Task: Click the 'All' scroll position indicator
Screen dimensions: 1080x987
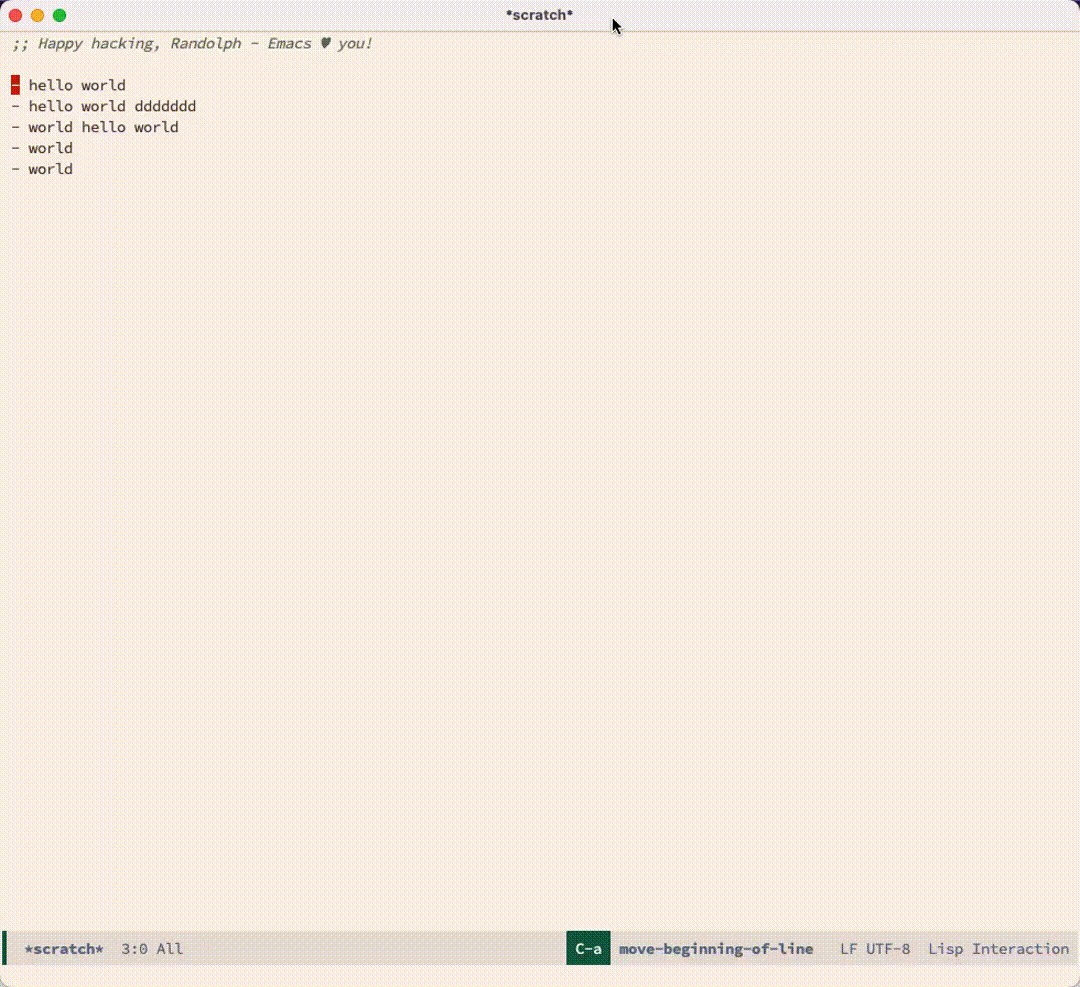Action: (169, 948)
